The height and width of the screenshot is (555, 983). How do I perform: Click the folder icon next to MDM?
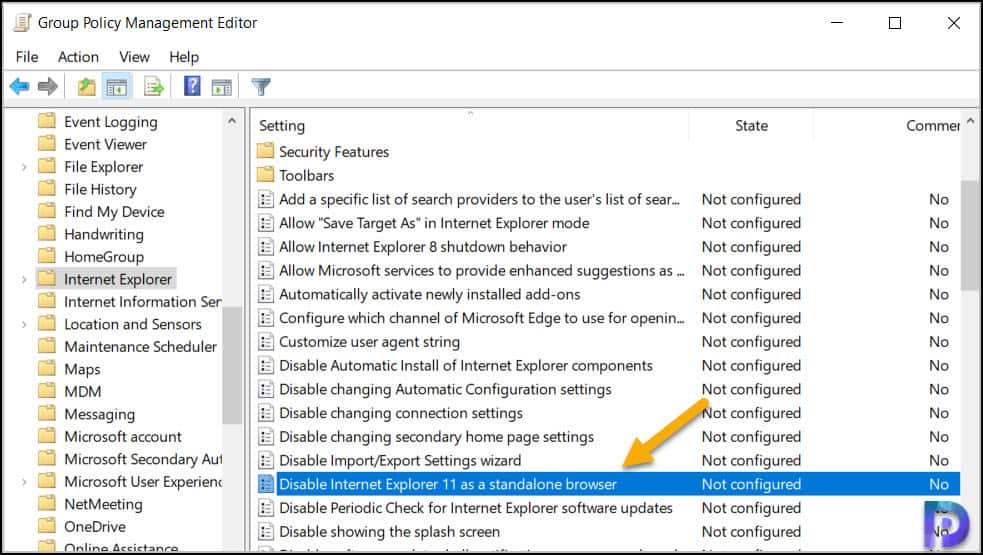click(47, 391)
